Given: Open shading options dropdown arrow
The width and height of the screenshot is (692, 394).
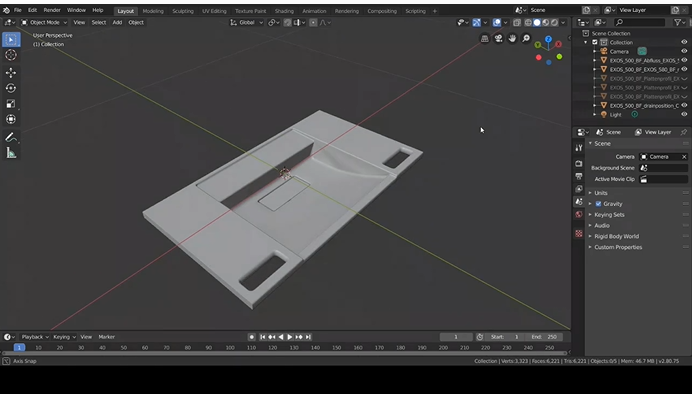Looking at the screenshot, I should click(563, 23).
